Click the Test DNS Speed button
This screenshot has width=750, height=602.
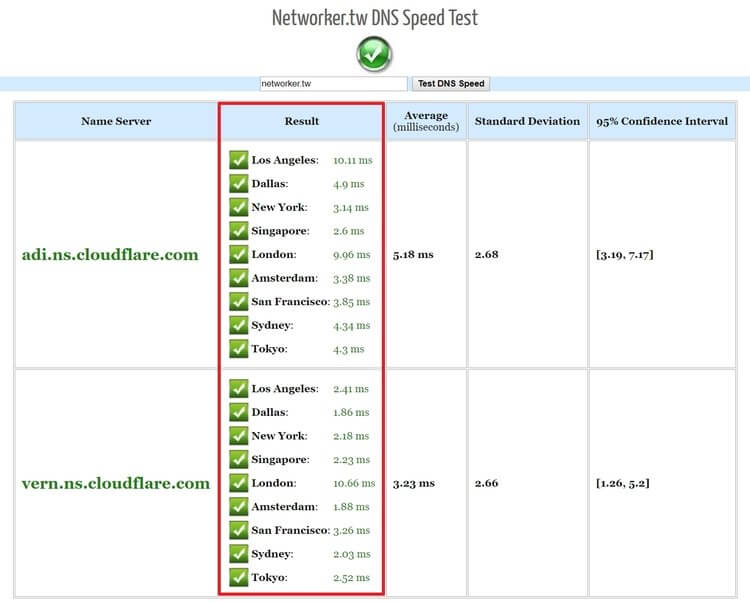451,84
